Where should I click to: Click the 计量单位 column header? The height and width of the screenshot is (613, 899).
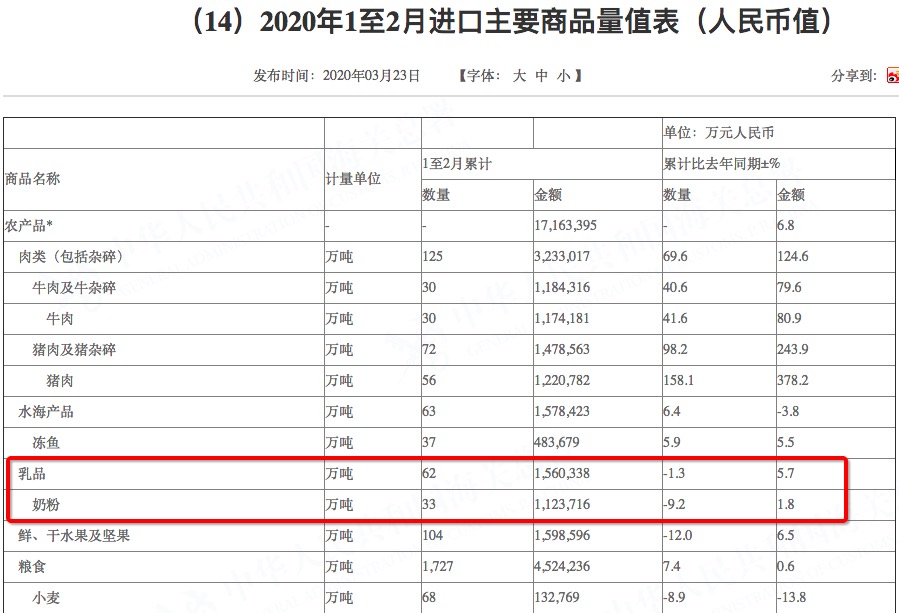point(353,179)
